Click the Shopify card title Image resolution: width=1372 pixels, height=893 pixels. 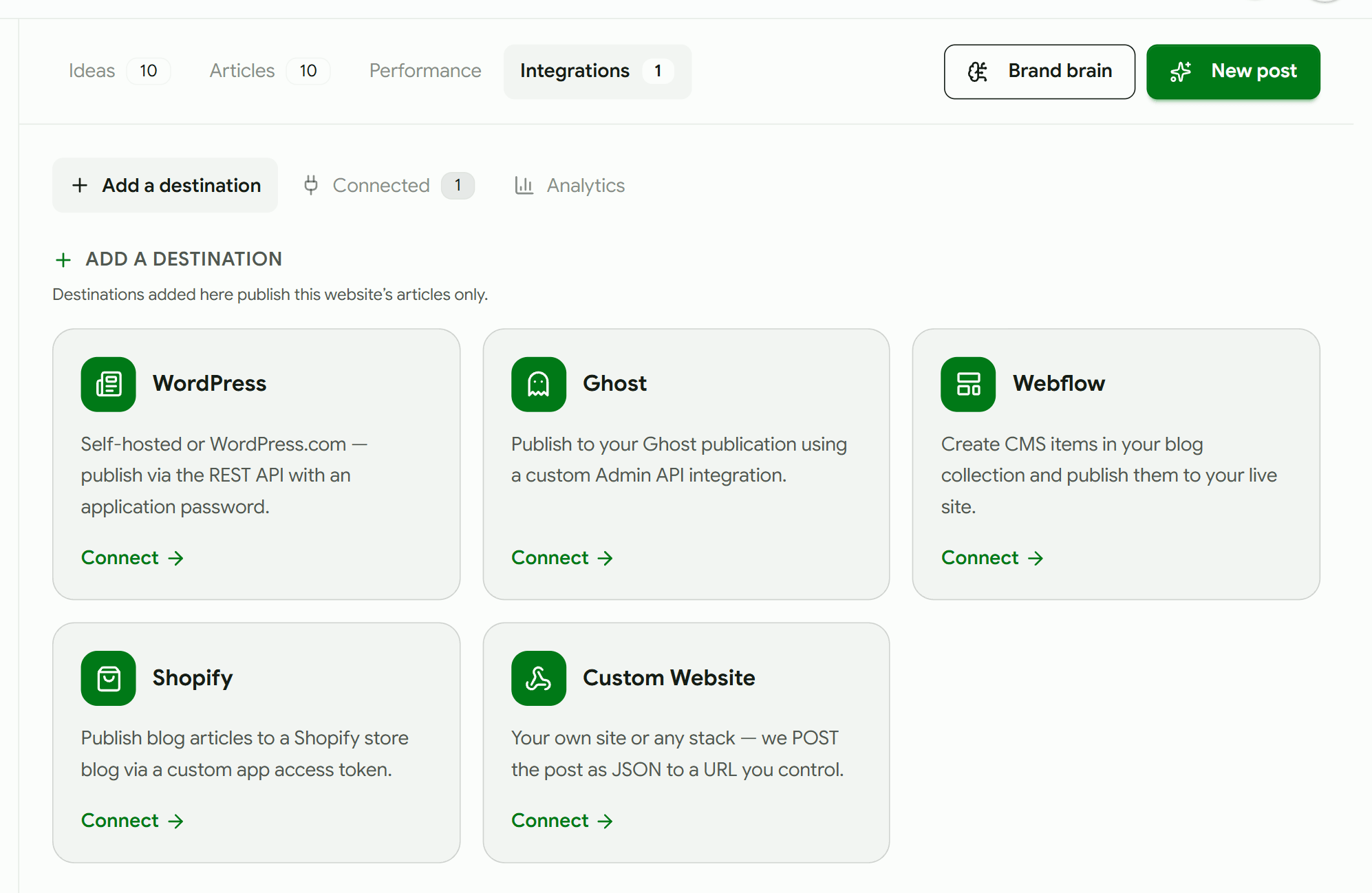193,678
